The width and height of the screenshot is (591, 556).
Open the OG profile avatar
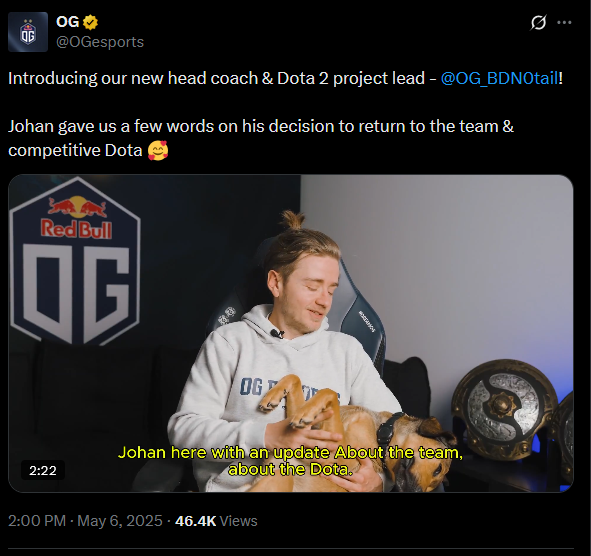[x=28, y=32]
